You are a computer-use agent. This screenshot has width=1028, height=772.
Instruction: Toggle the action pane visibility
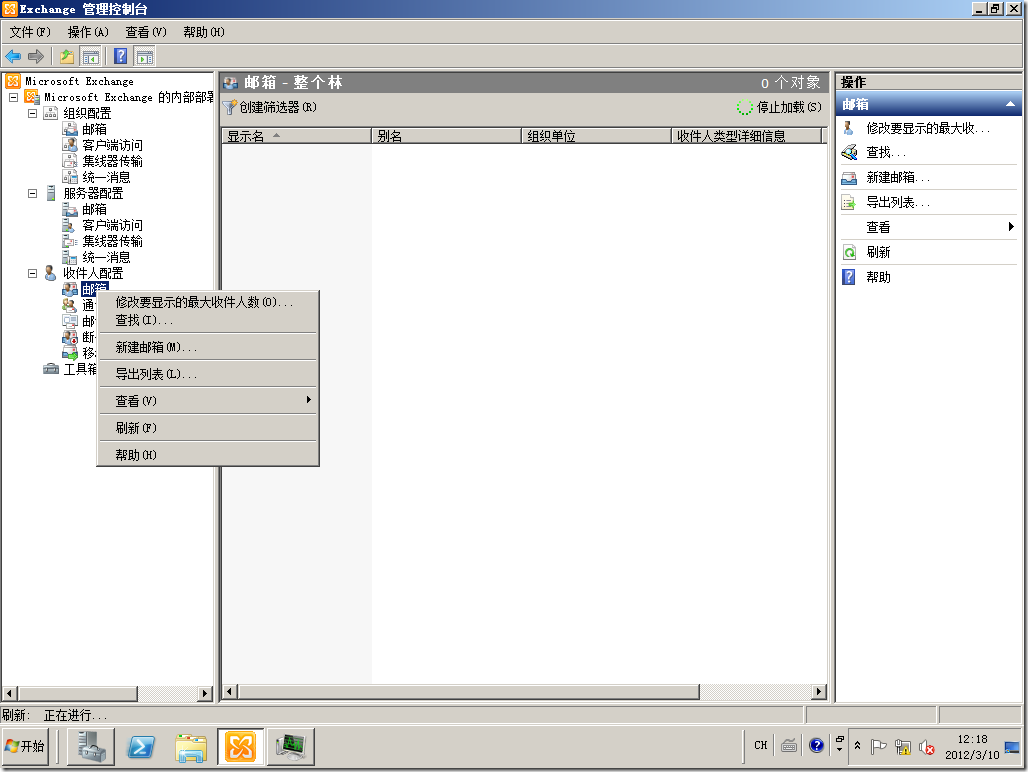[x=143, y=56]
